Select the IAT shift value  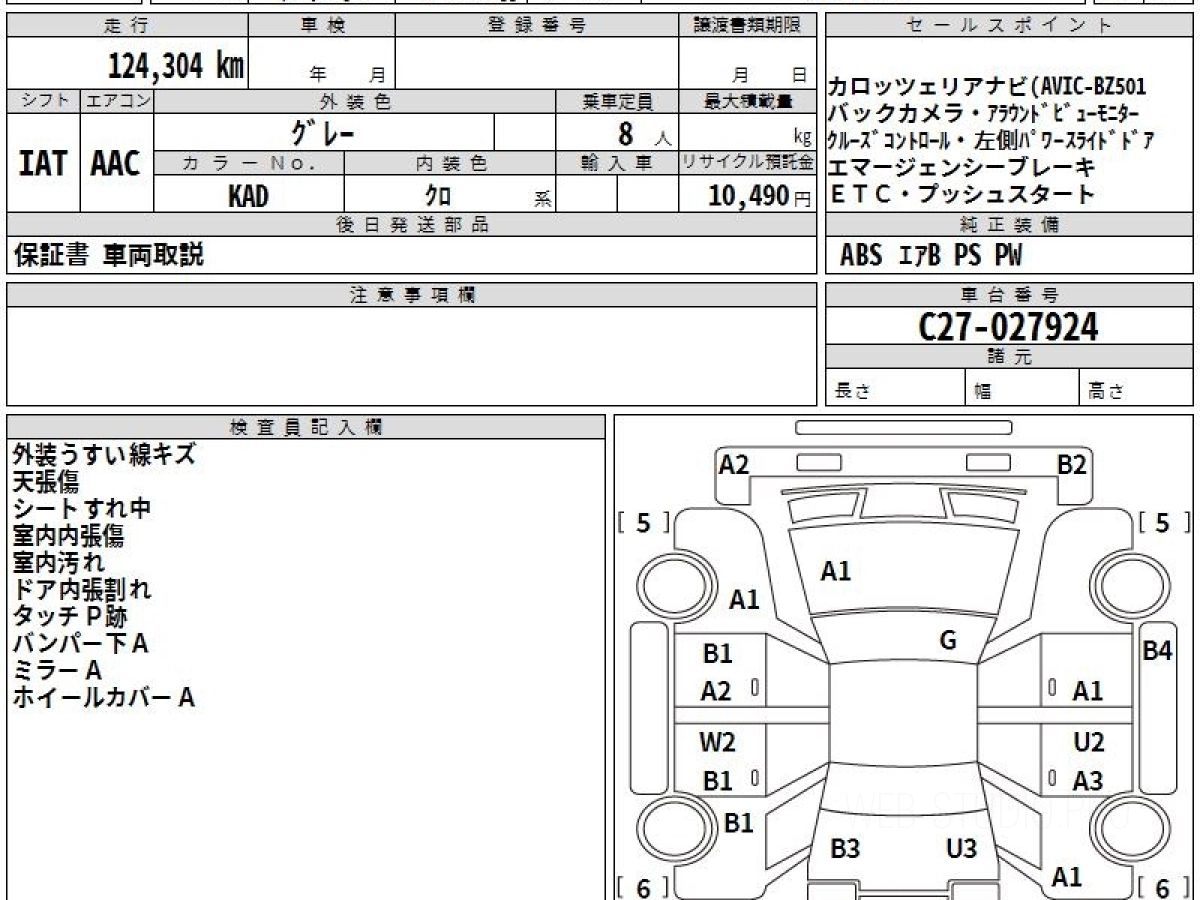pyautogui.click(x=43, y=163)
